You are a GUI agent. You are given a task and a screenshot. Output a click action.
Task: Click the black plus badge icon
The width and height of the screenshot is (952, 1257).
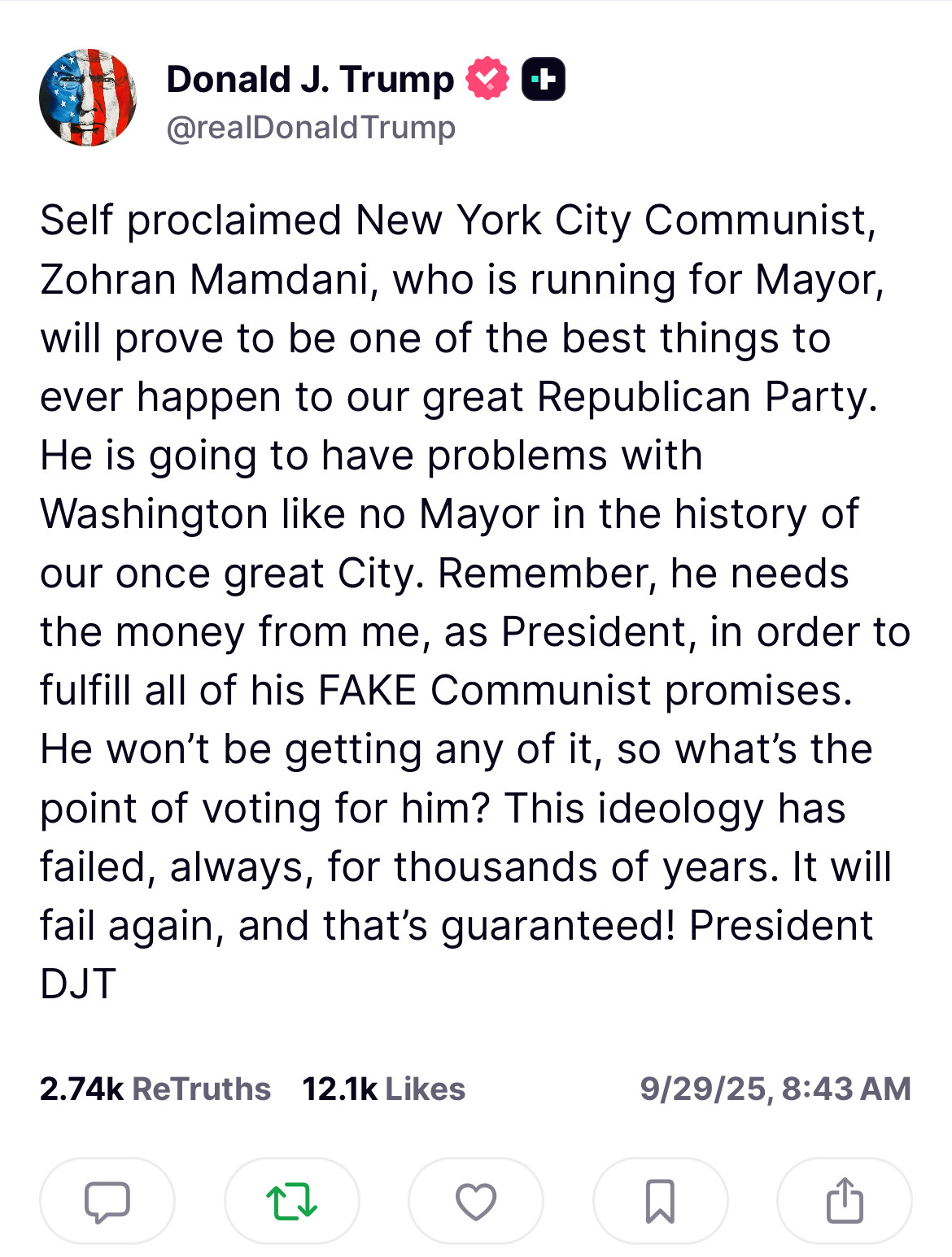click(544, 79)
